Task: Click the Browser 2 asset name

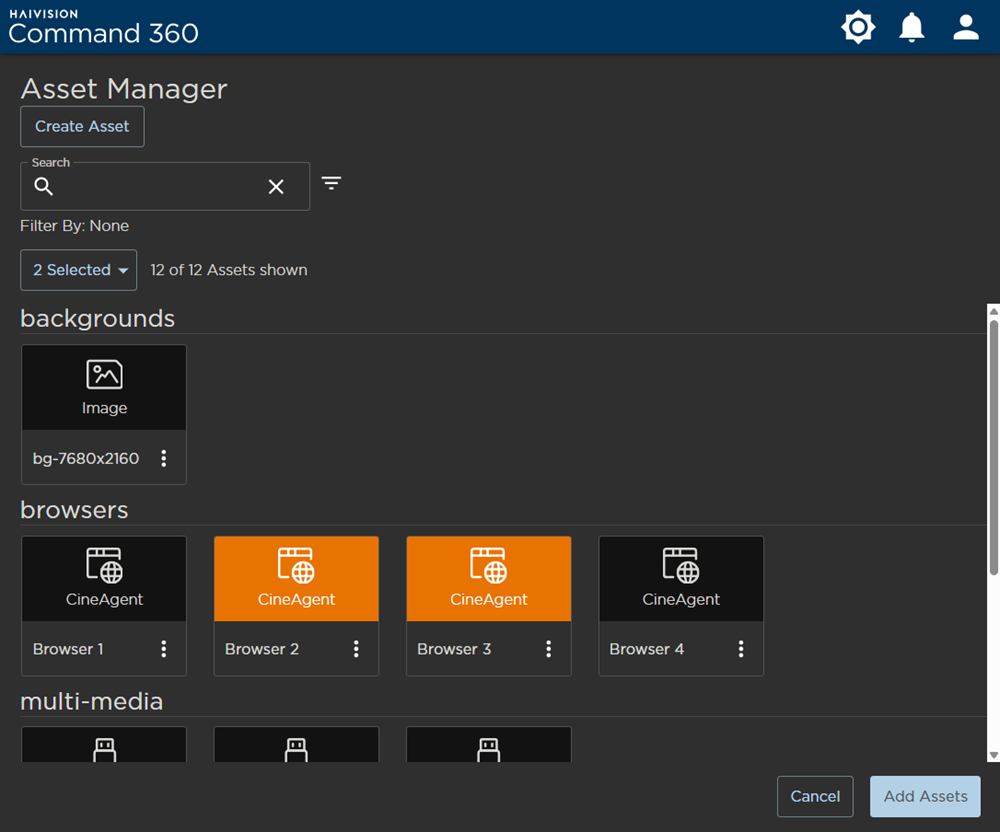Action: 261,649
